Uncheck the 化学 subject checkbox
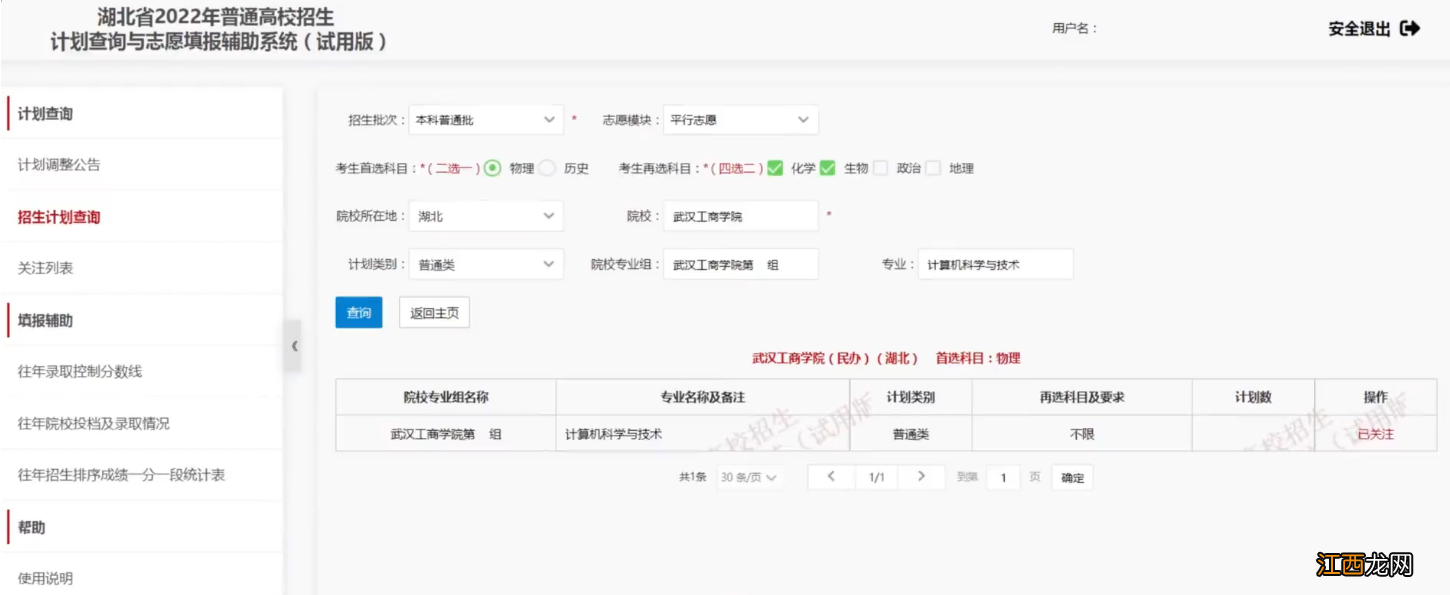This screenshot has height=595, width=1450. coord(774,168)
